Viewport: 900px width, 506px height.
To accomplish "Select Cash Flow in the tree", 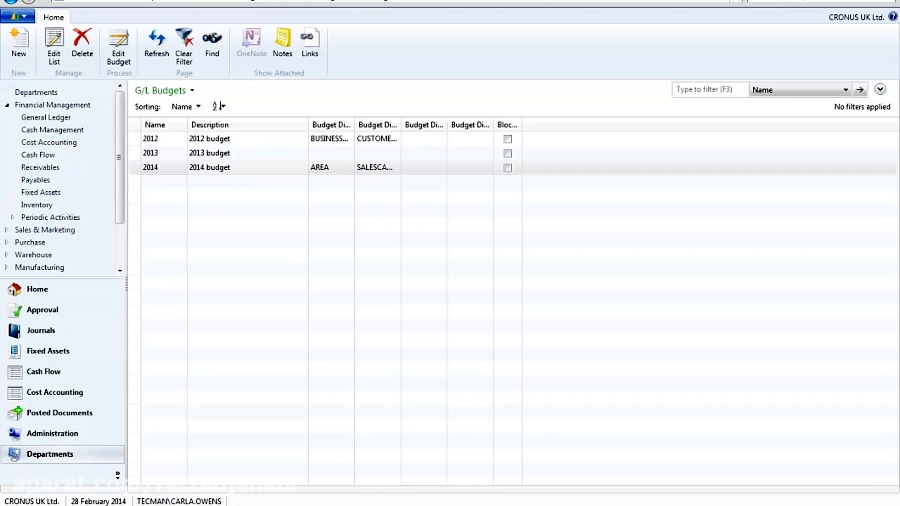I will [x=38, y=155].
